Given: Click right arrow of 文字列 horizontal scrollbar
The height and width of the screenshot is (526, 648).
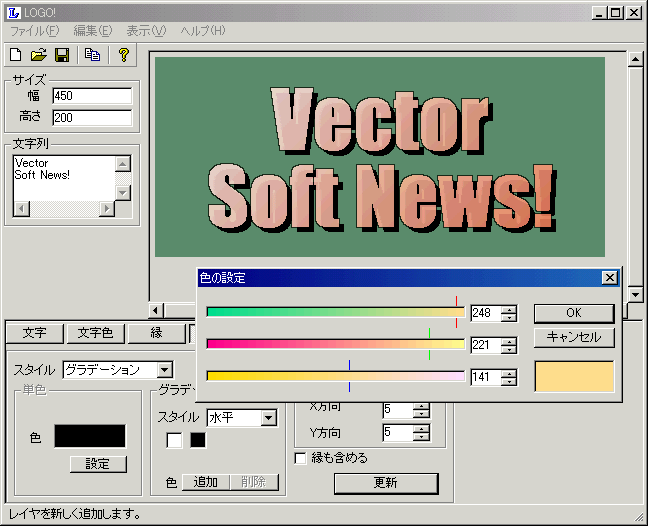Looking at the screenshot, I should tap(107, 209).
